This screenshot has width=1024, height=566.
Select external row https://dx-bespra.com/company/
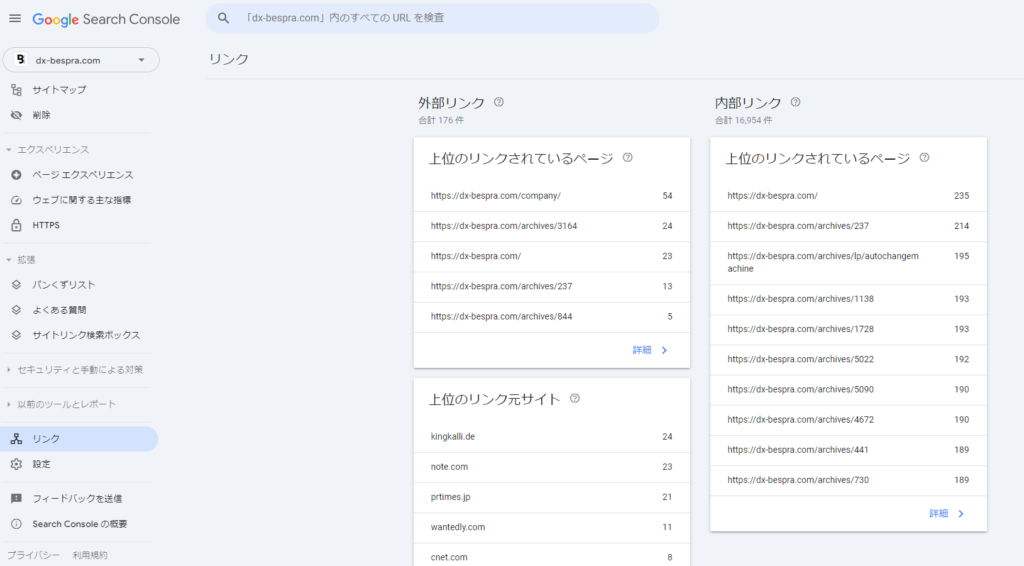tap(552, 196)
